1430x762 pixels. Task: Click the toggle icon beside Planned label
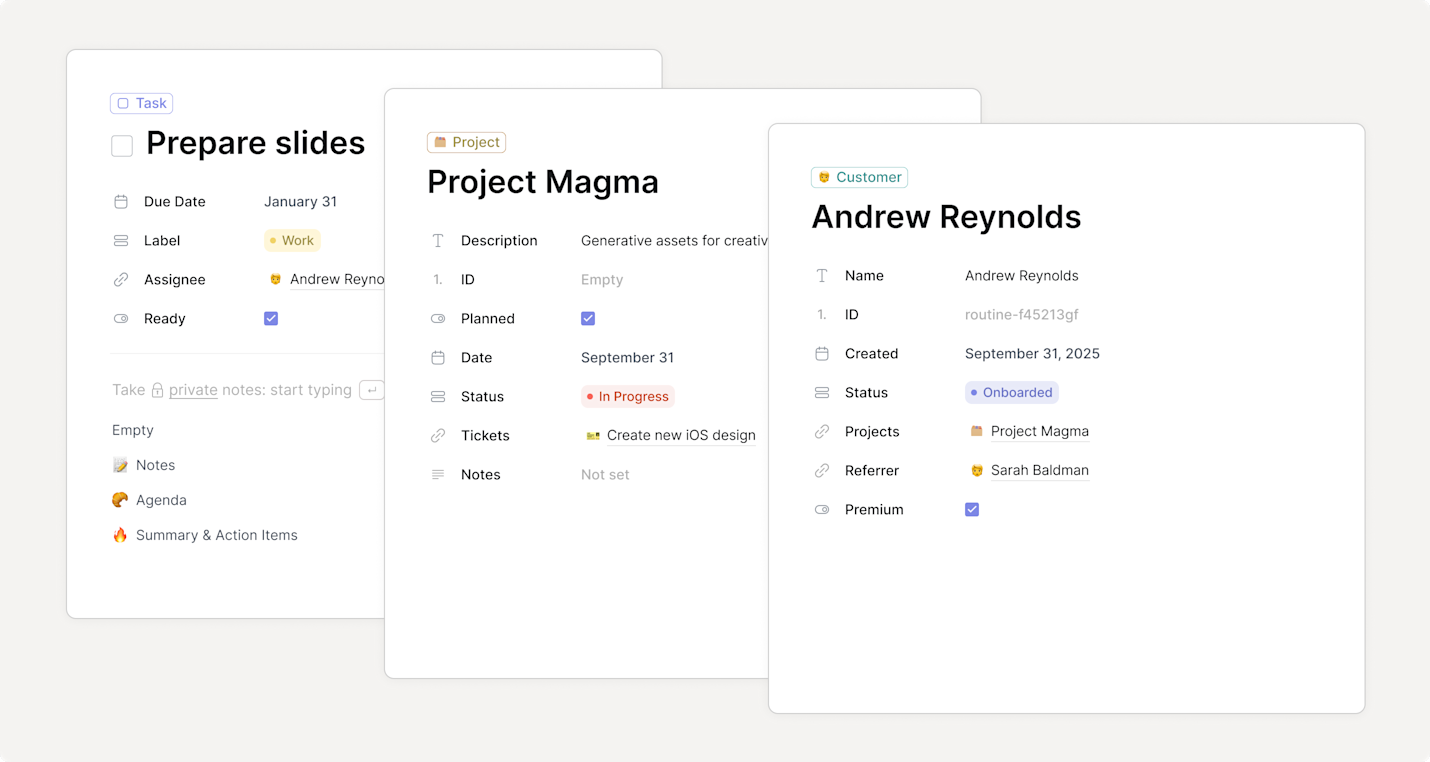(438, 319)
